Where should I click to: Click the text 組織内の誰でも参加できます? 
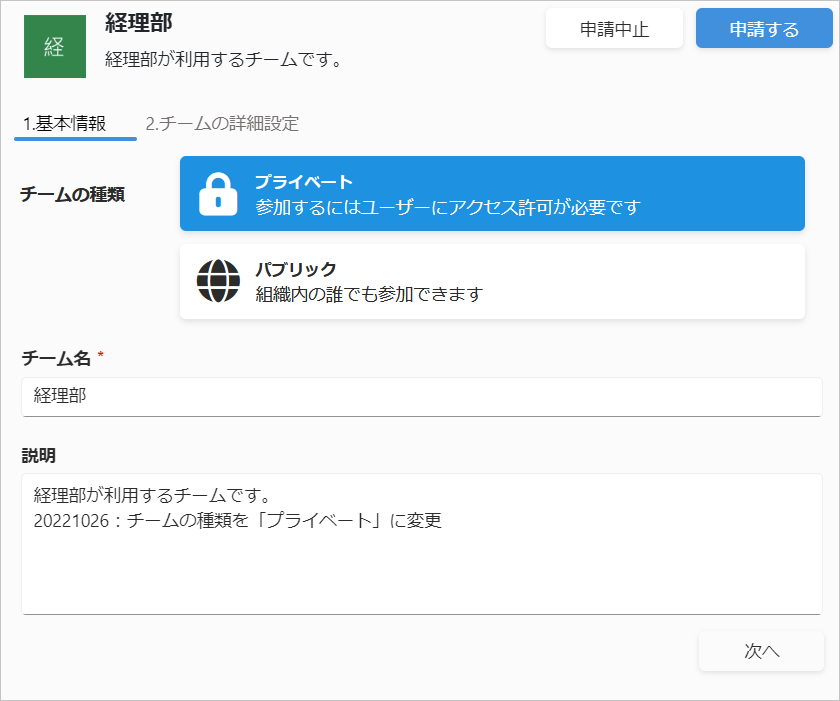coord(369,294)
